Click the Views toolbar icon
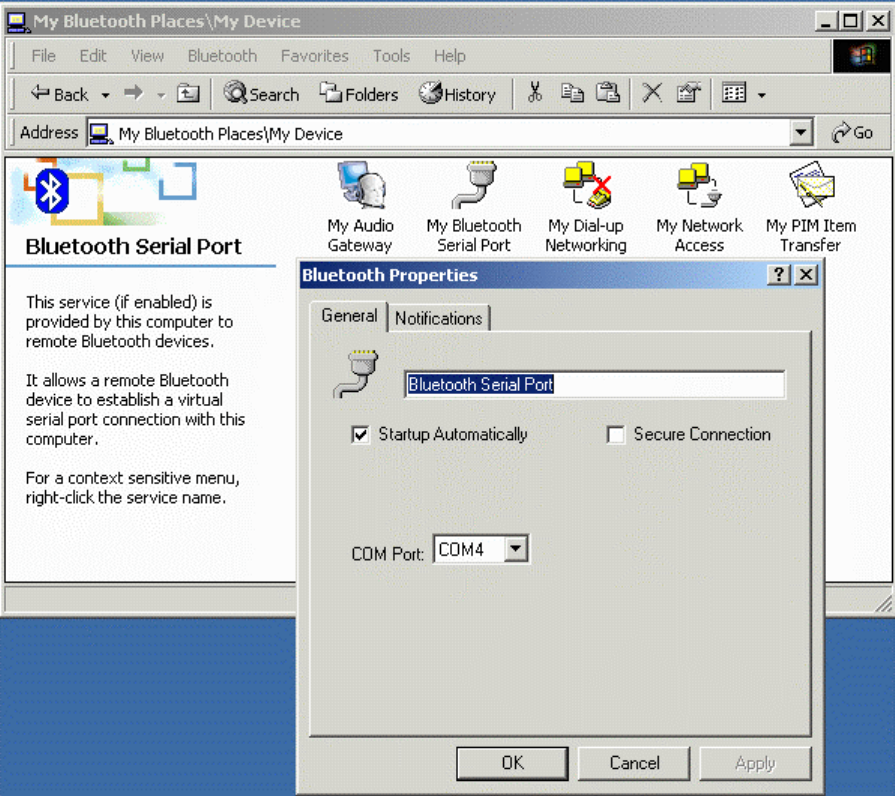 tap(734, 92)
